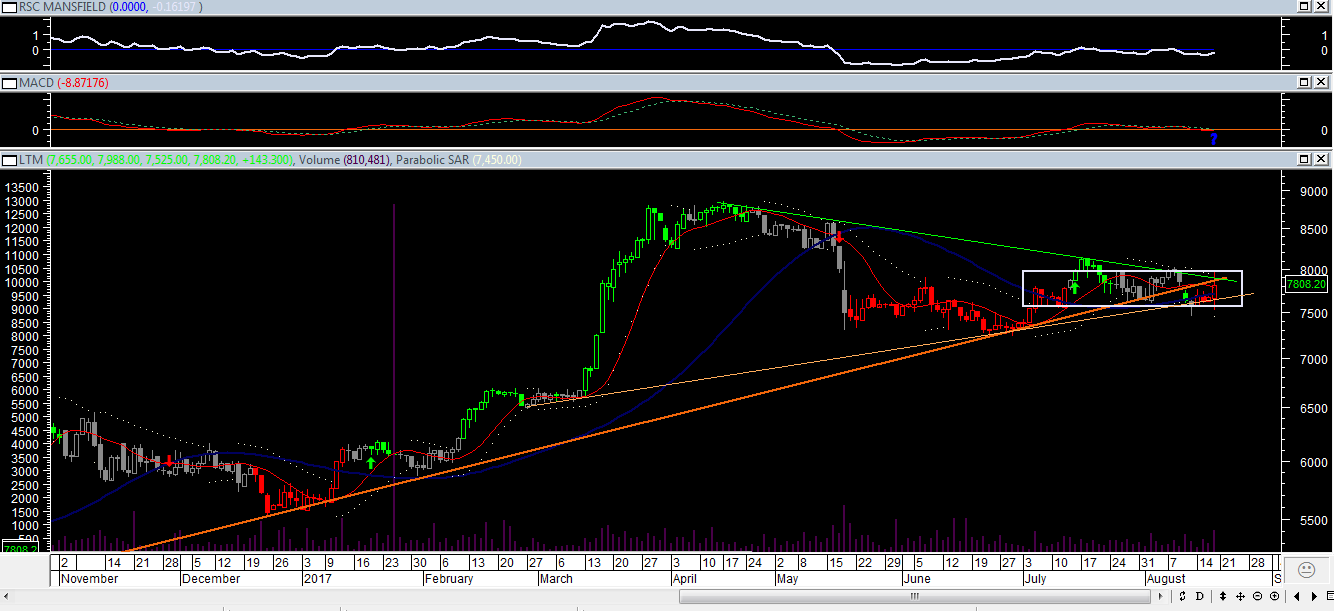Open the smiley face commentary icon
Image resolution: width=1337 pixels, height=611 pixels.
tap(1305, 570)
